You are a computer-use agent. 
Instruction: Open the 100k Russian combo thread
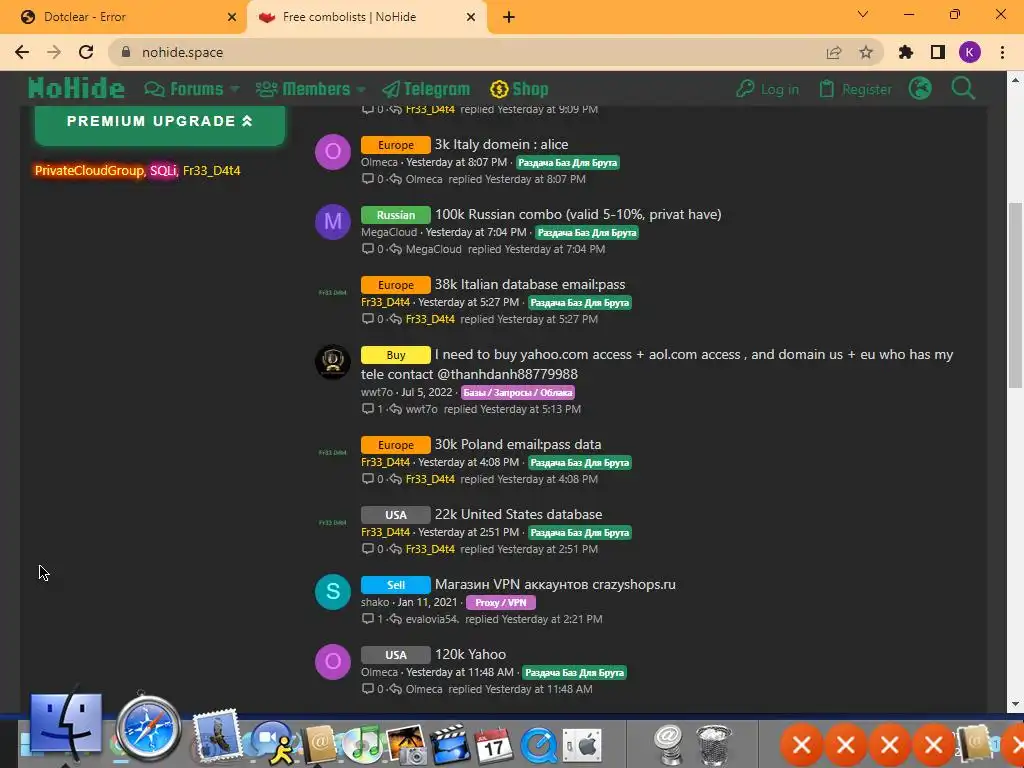click(578, 214)
